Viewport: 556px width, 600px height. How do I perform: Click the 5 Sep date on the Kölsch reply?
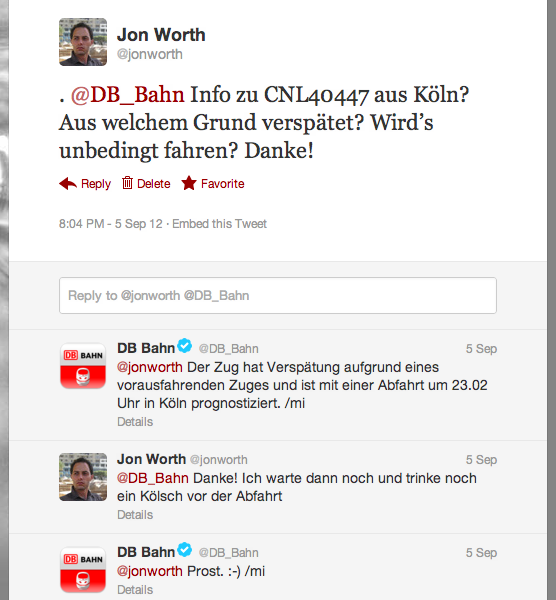pos(481,460)
